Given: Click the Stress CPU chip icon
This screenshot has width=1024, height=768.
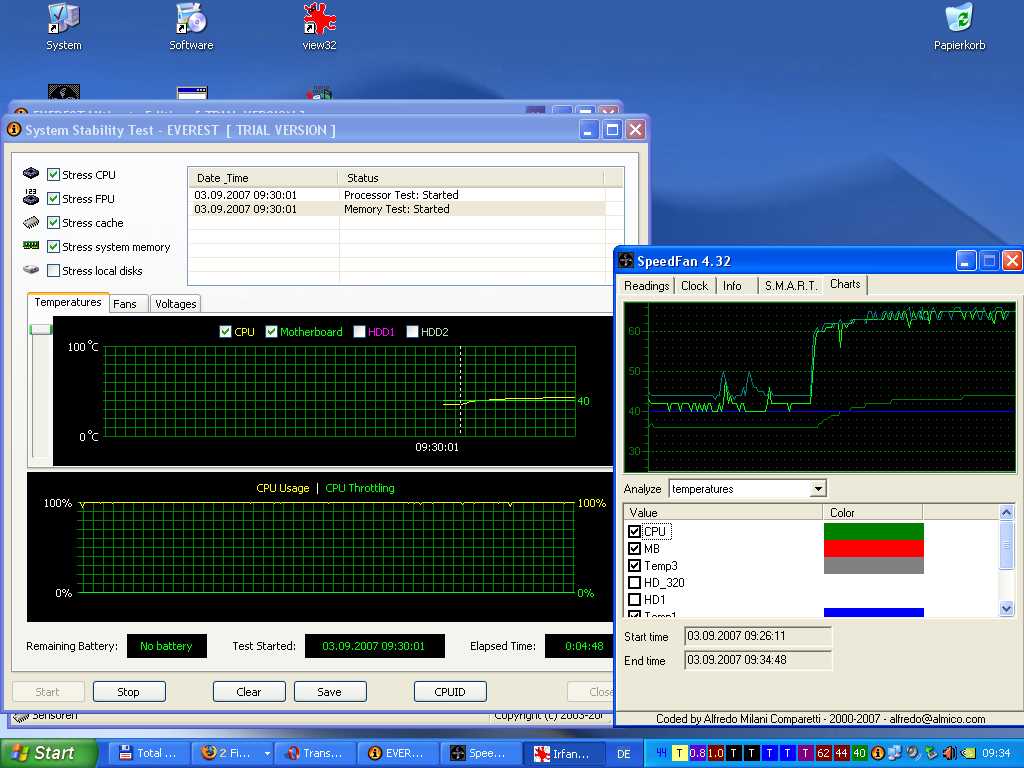Looking at the screenshot, I should tap(31, 173).
